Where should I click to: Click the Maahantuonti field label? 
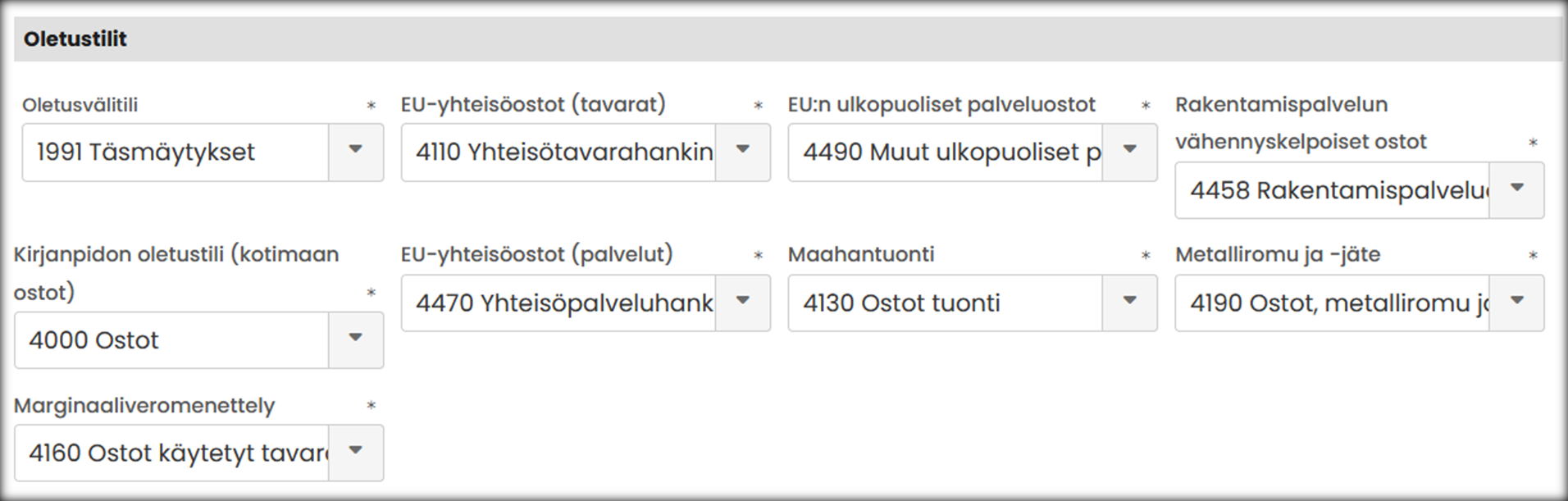pos(861,254)
